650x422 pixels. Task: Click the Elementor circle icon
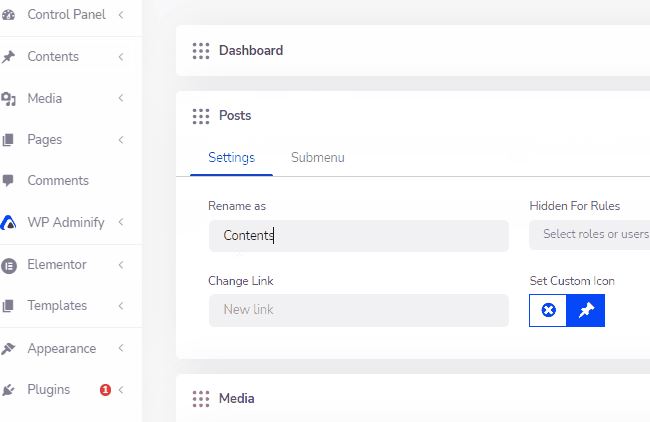[x=9, y=265]
